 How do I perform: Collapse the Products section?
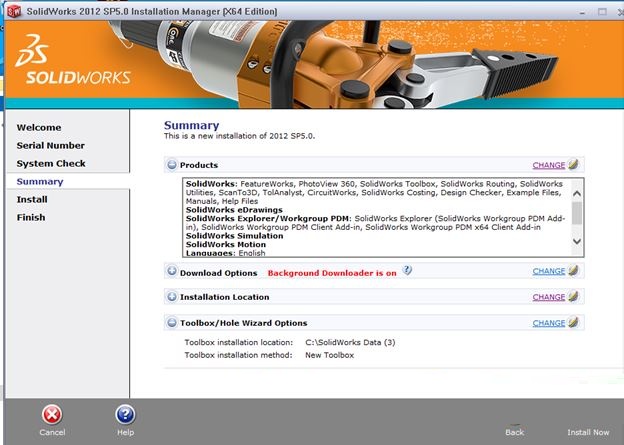[x=172, y=164]
